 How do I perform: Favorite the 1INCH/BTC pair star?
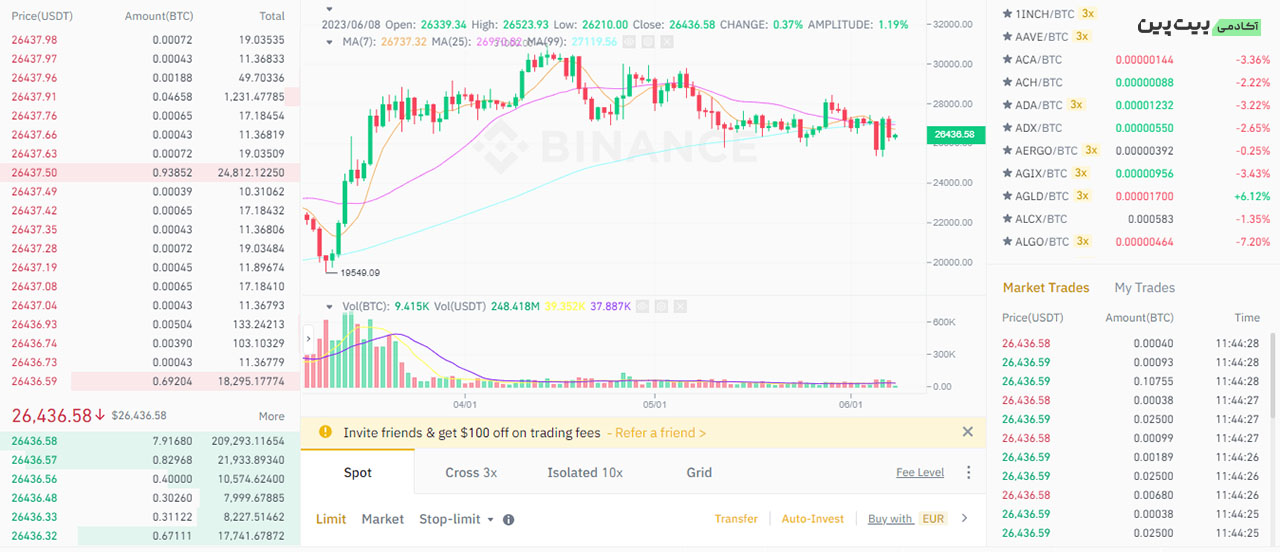click(x=1007, y=14)
